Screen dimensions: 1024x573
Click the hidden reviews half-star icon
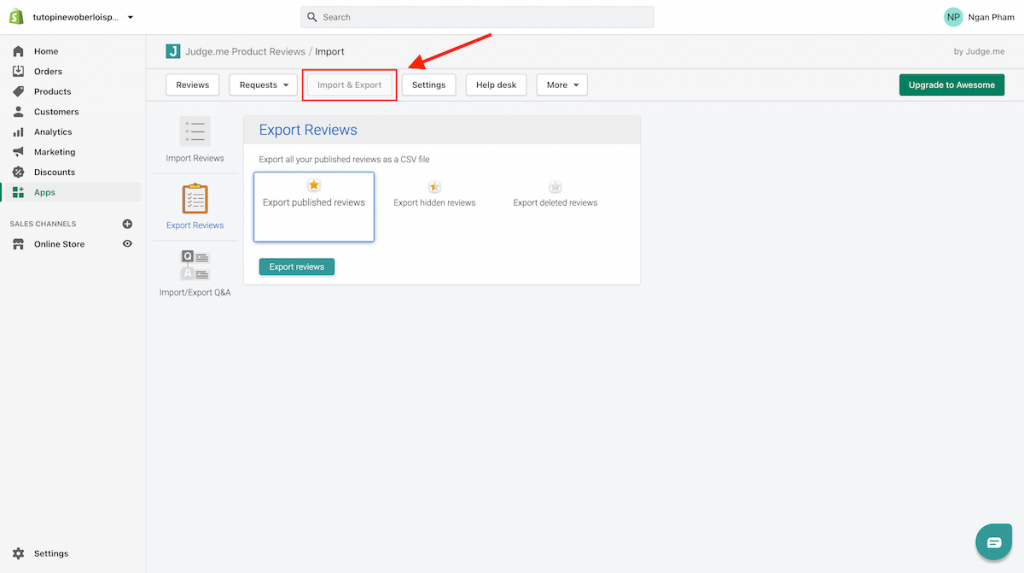(434, 187)
